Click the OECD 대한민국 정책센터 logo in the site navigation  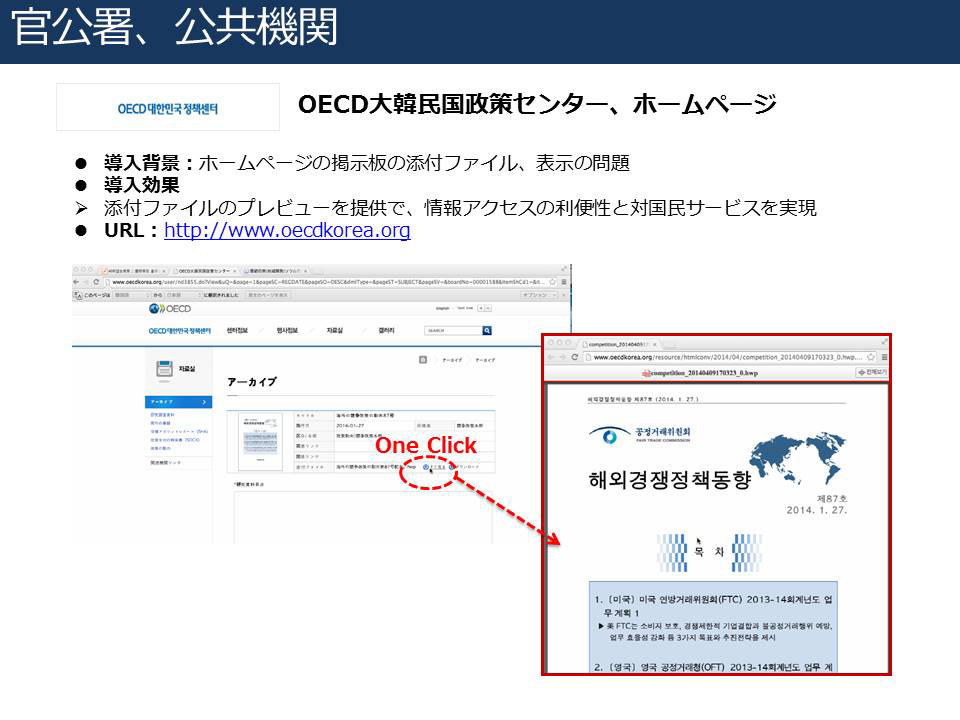click(x=179, y=331)
